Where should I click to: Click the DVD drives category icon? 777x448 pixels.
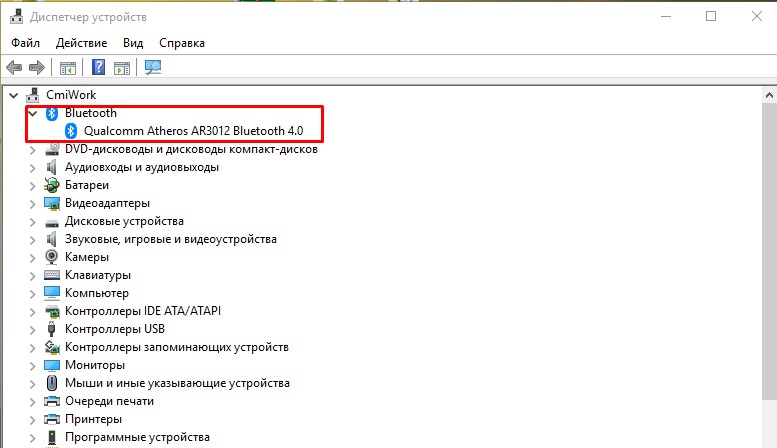[52, 149]
